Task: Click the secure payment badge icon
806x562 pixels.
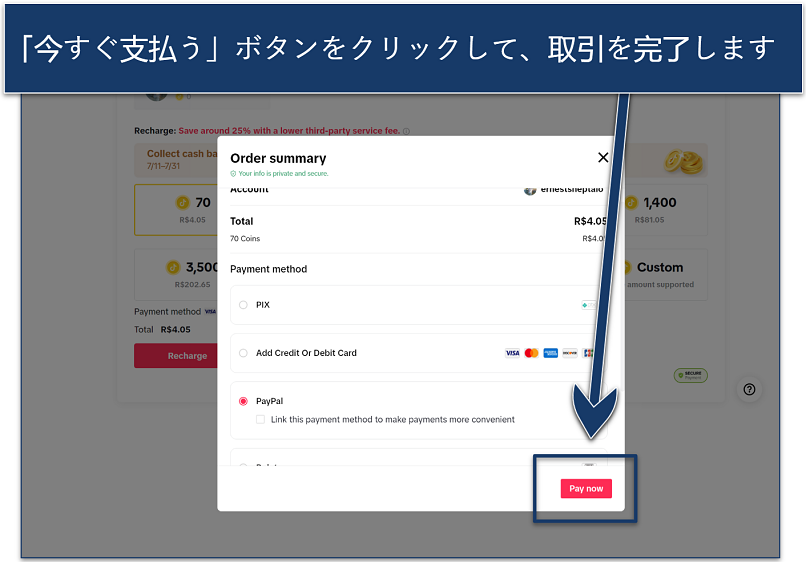Action: tap(691, 375)
